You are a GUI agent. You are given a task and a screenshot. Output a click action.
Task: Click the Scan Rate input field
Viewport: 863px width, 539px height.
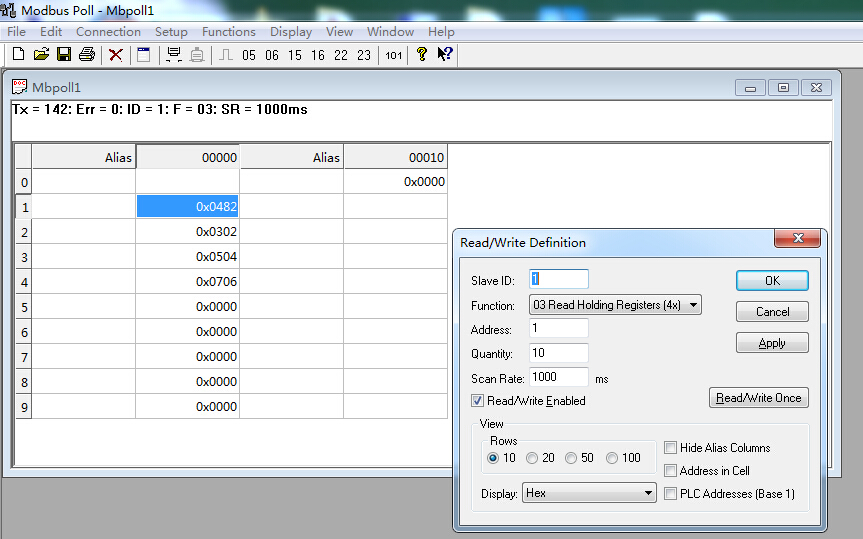pyautogui.click(x=559, y=377)
